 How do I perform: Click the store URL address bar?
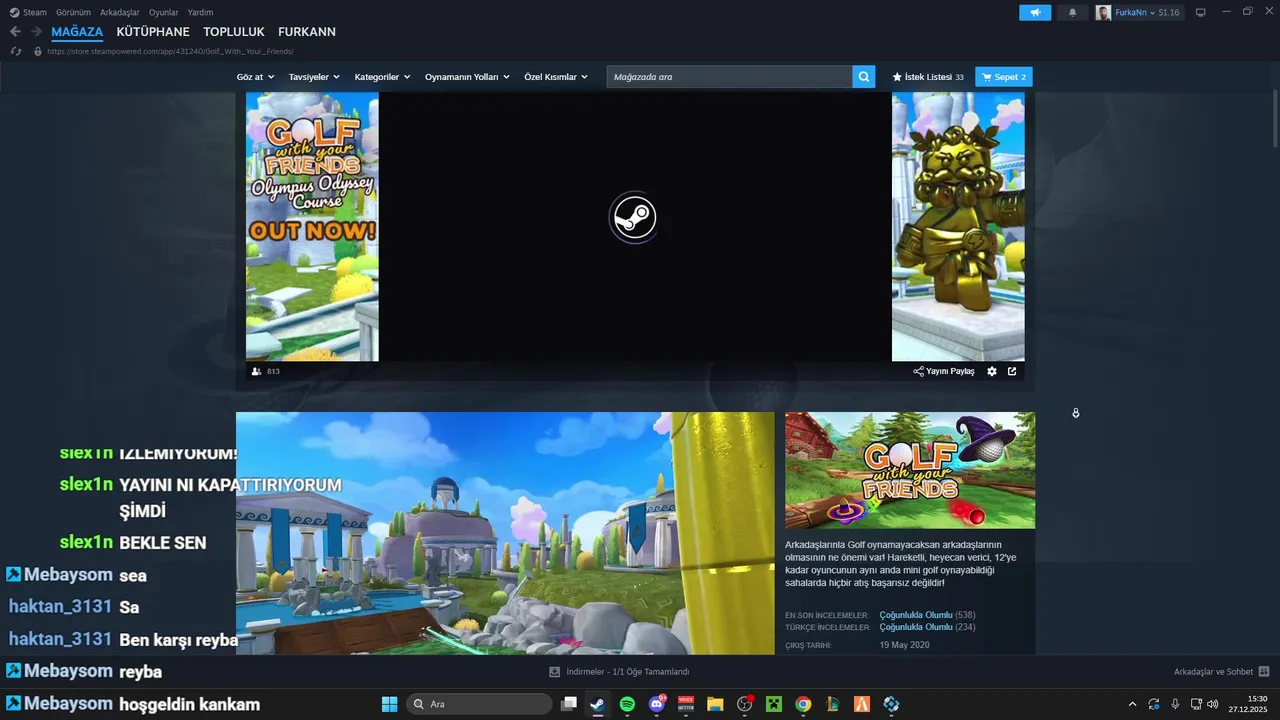click(170, 51)
